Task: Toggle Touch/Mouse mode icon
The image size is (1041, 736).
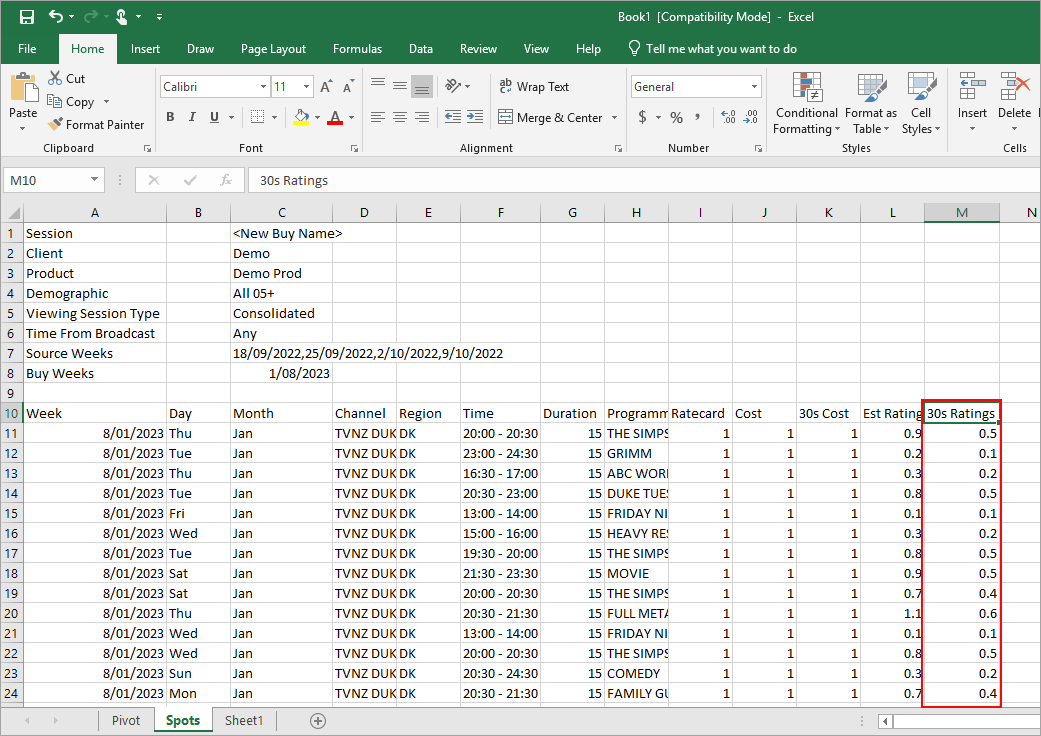Action: (x=121, y=17)
